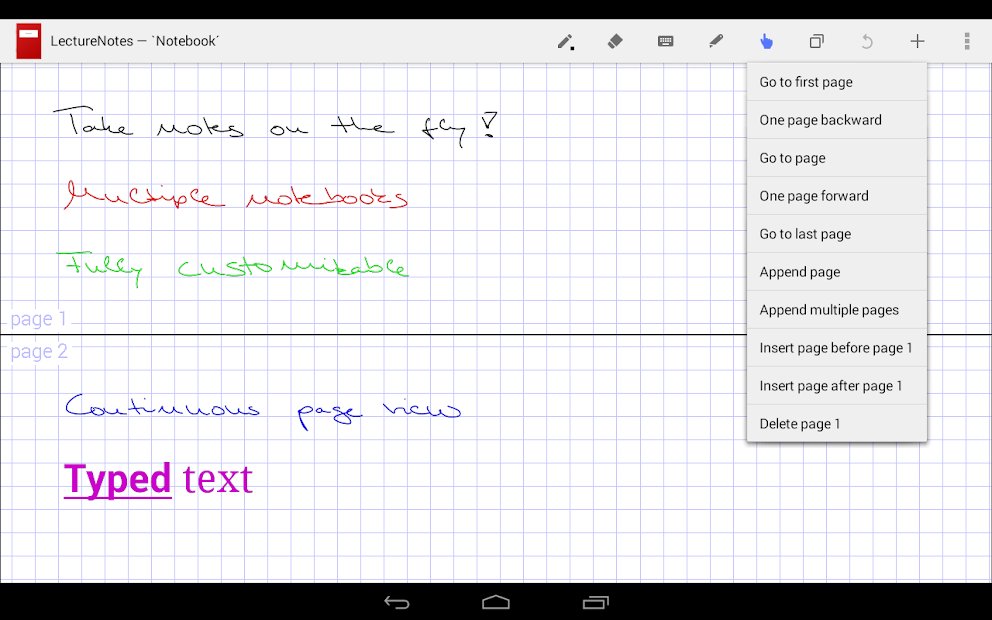Image resolution: width=992 pixels, height=620 pixels.
Task: Open the layers icon on the toolbar
Action: [x=816, y=41]
